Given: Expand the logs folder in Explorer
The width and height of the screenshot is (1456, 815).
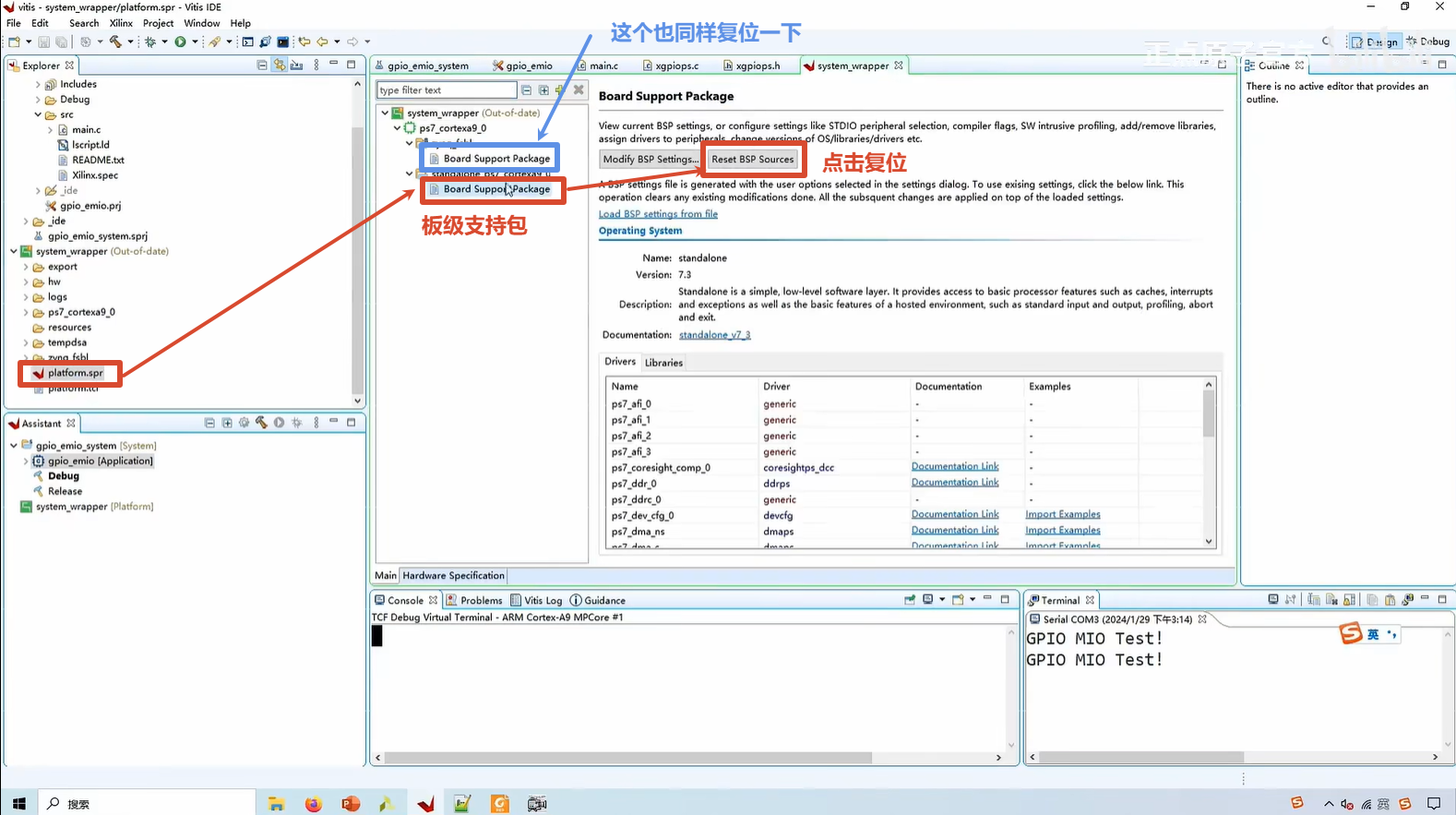Looking at the screenshot, I should [x=26, y=297].
